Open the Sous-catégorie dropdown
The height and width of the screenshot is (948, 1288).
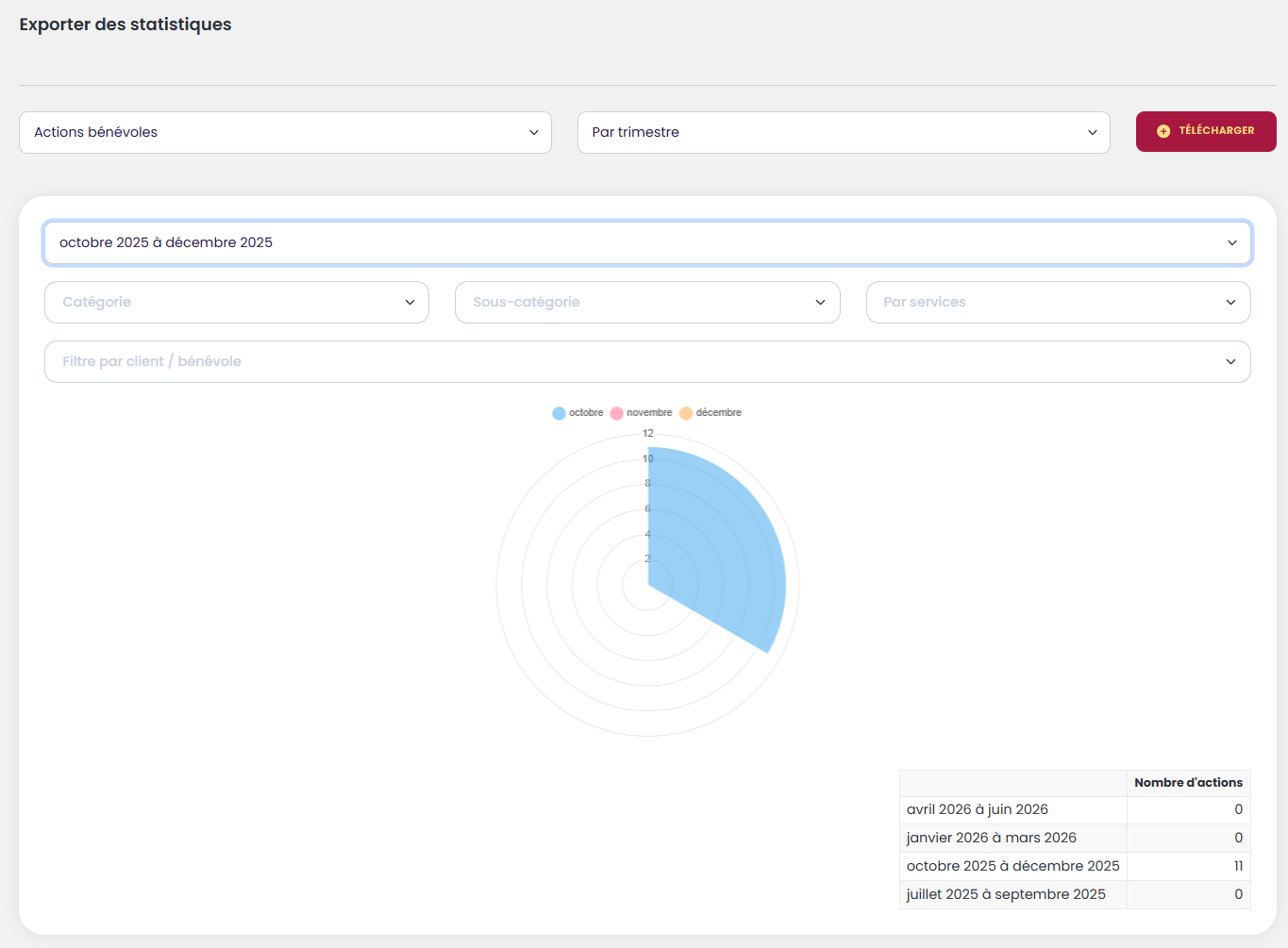coord(646,303)
